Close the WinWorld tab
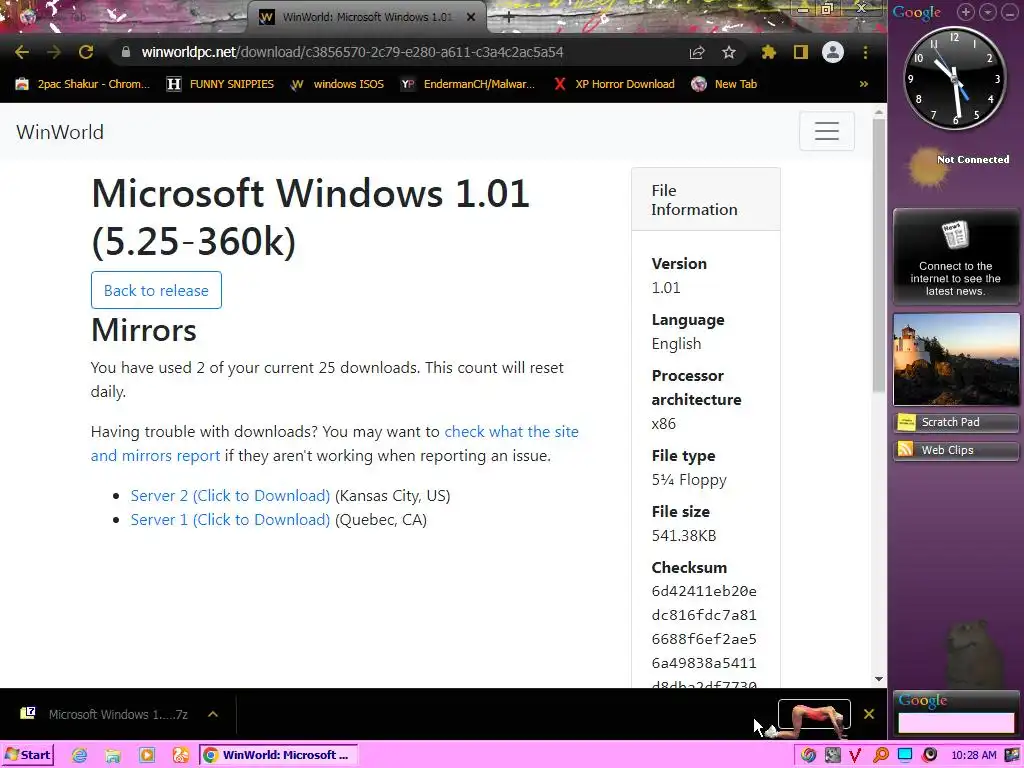1024x768 pixels. coord(471,17)
